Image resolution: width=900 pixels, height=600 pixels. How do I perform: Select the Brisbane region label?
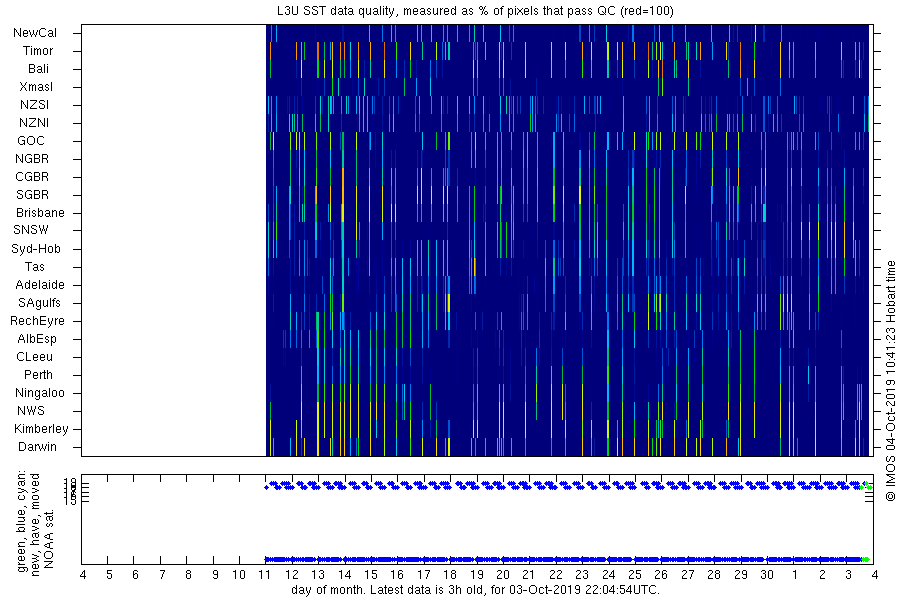(x=40, y=212)
